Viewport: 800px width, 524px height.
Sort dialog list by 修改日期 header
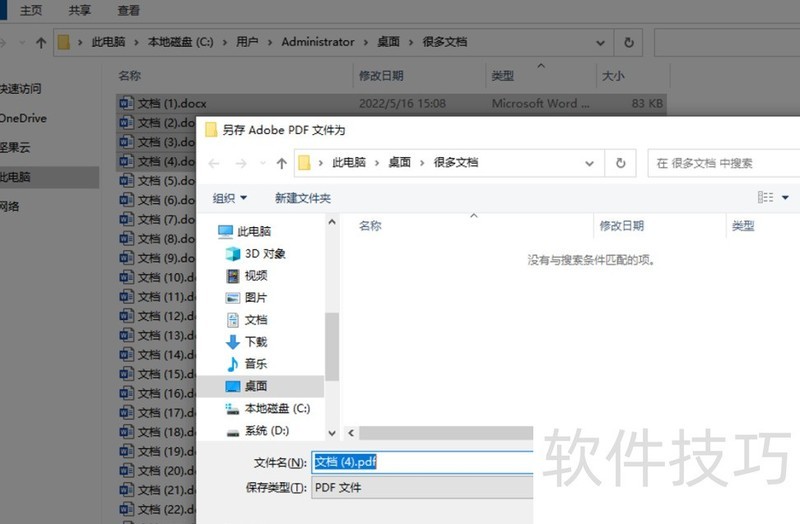pyautogui.click(x=621, y=226)
